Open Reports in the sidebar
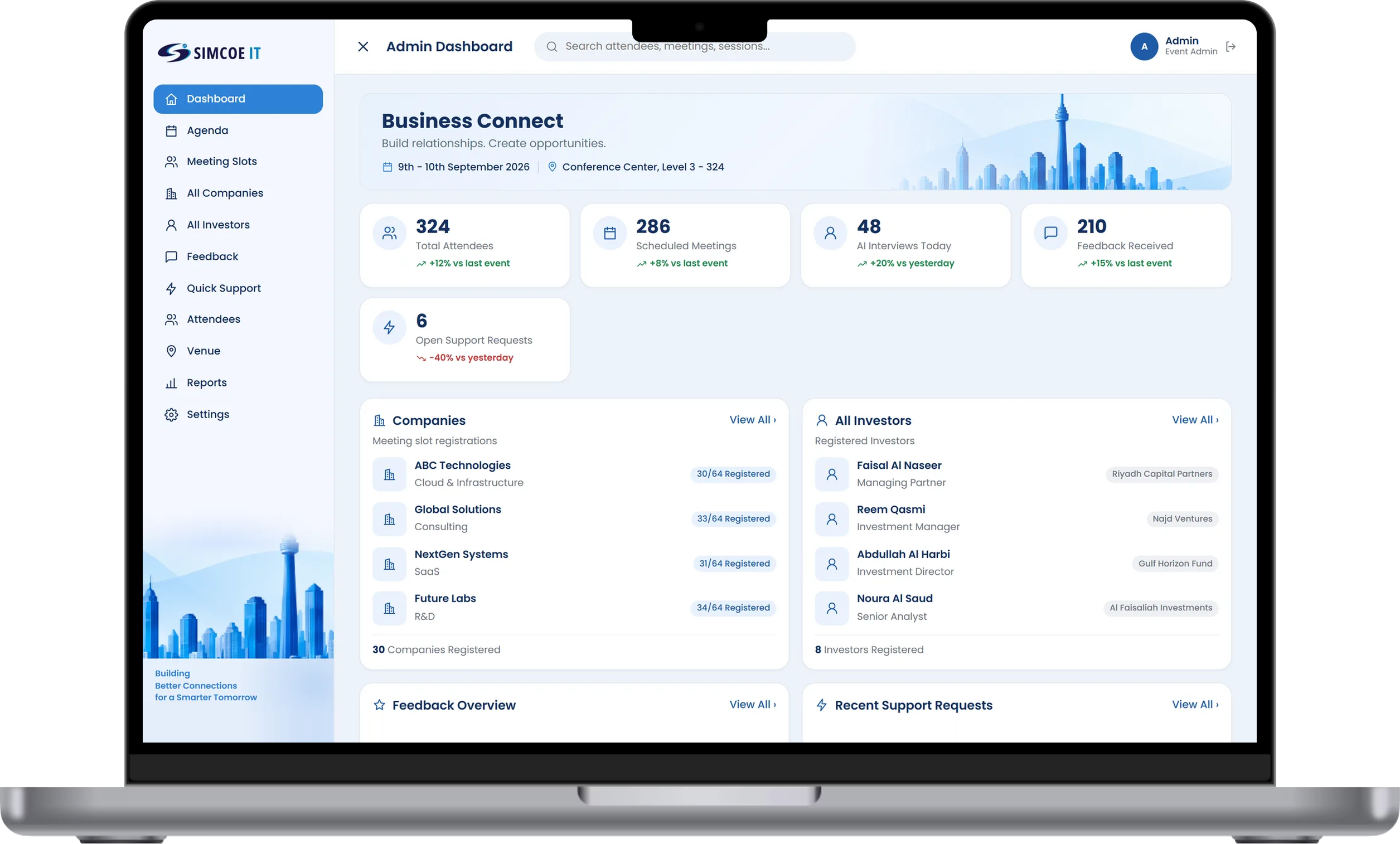Viewport: 1400px width, 844px height. (x=238, y=384)
